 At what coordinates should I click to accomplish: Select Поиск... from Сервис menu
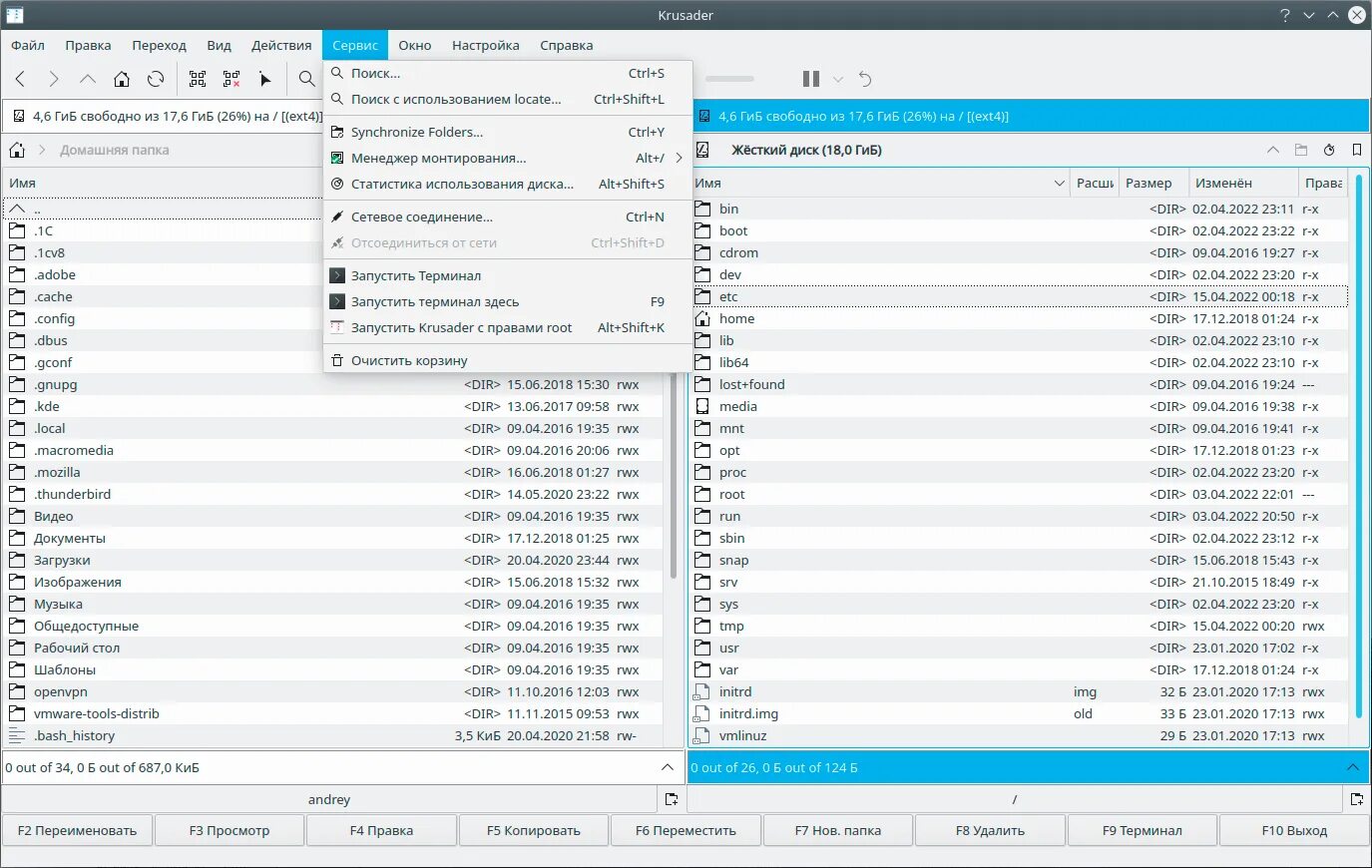508,73
